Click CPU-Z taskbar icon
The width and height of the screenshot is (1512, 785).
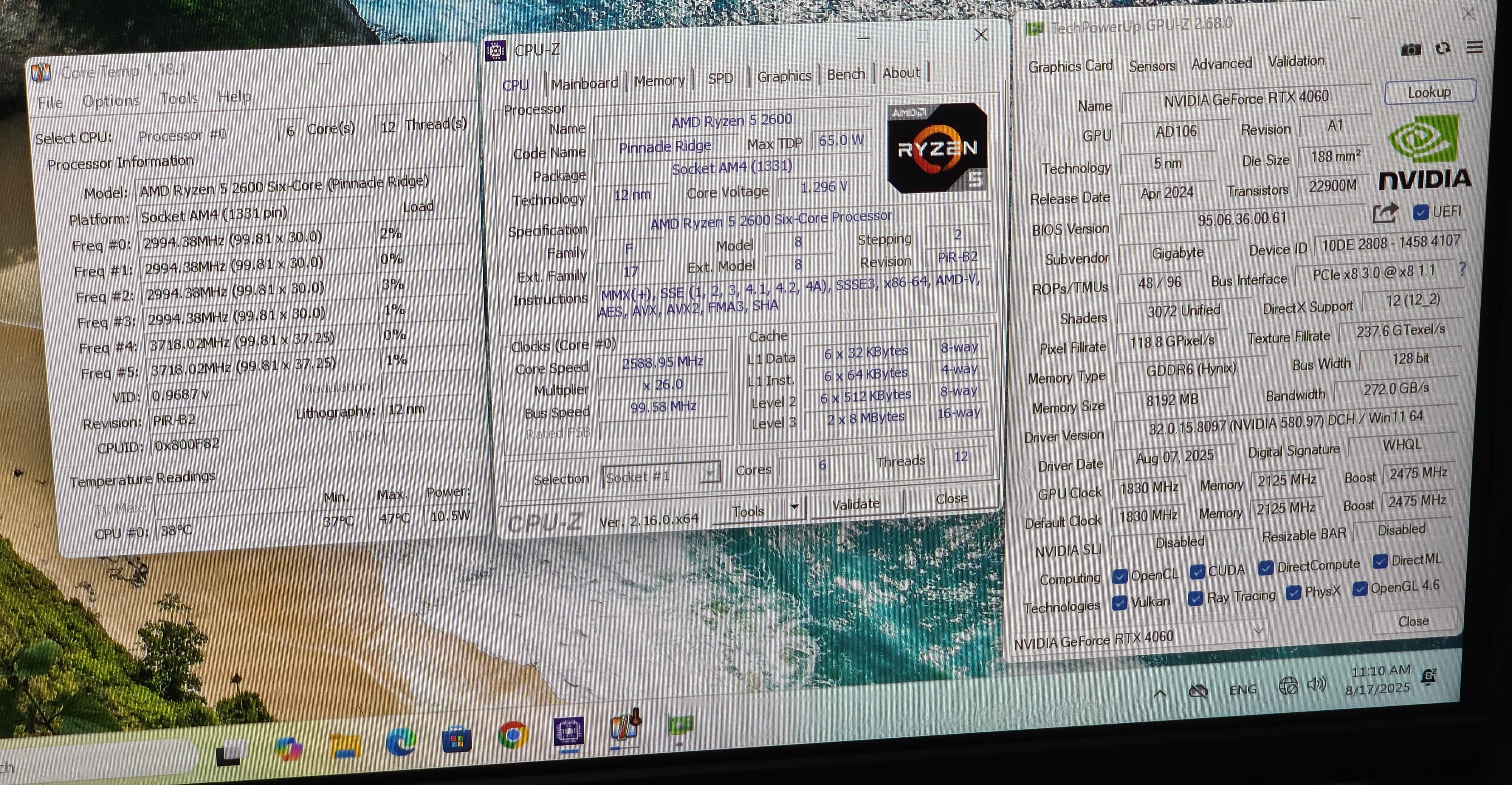568,732
